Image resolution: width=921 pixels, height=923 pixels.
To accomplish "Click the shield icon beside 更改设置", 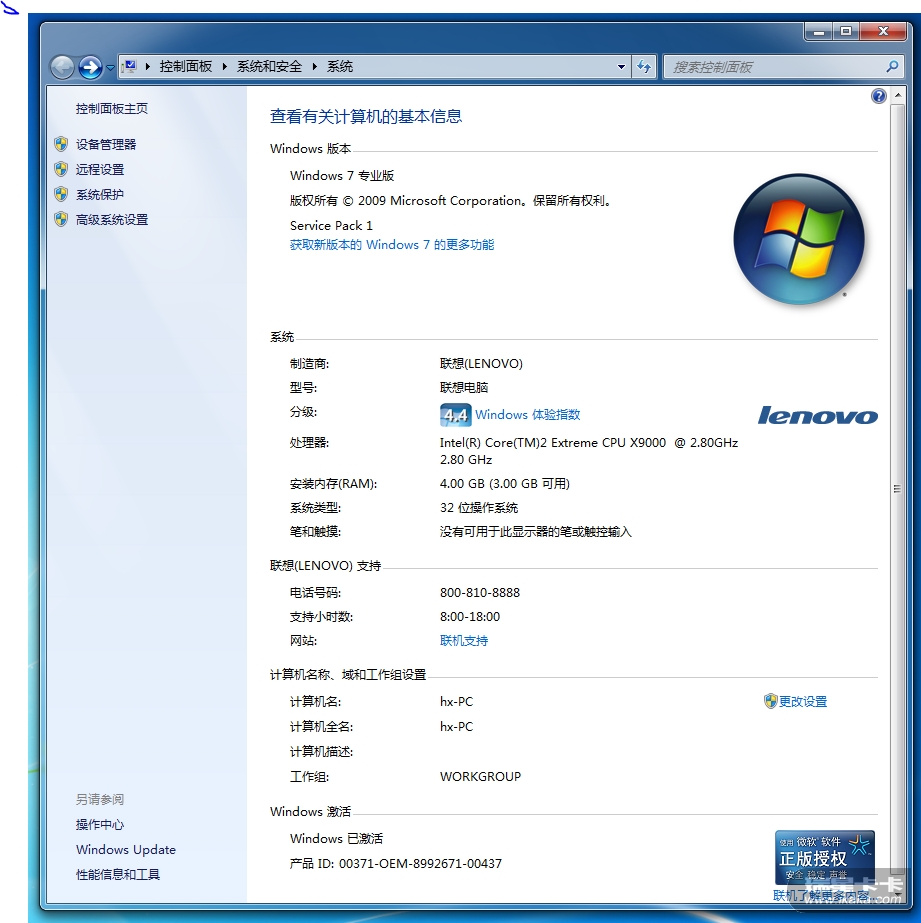I will pyautogui.click(x=770, y=701).
